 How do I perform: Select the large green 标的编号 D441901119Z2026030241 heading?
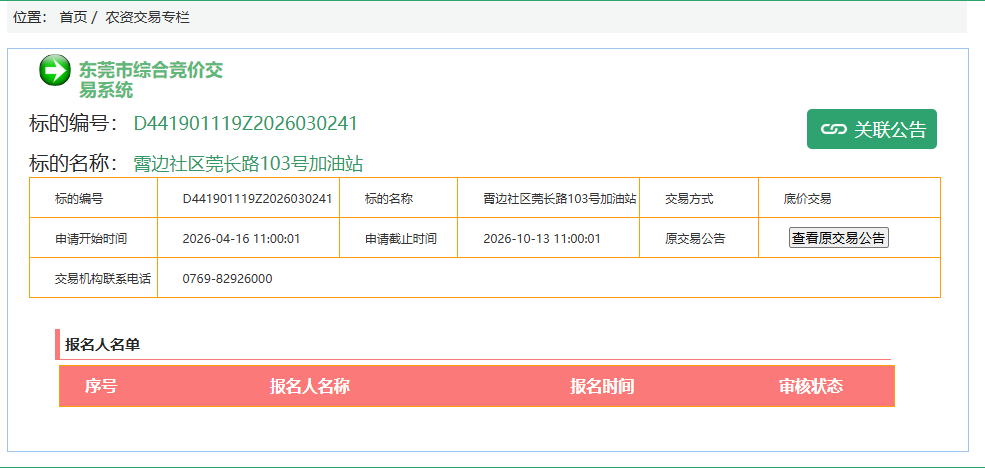[x=245, y=123]
